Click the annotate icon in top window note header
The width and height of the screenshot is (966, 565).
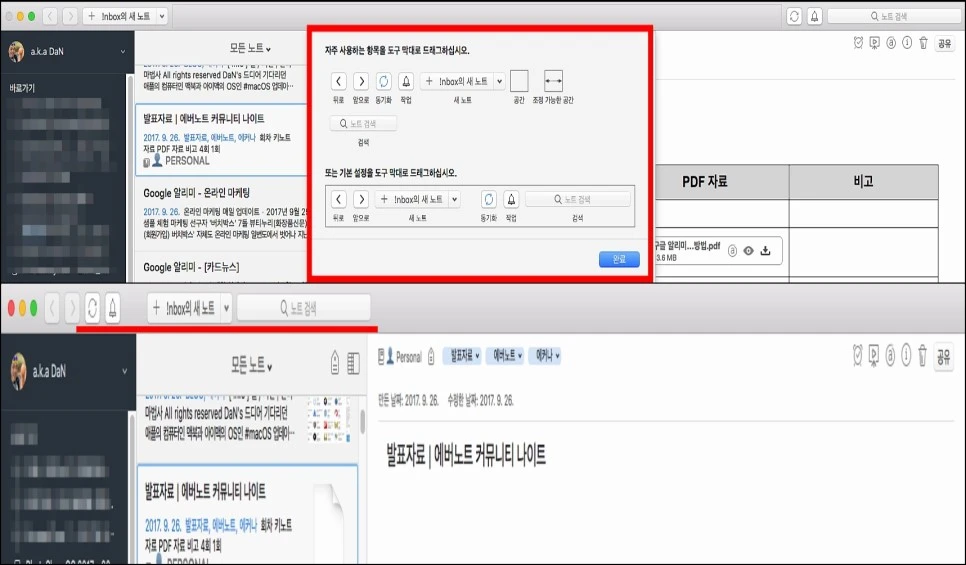tap(891, 43)
